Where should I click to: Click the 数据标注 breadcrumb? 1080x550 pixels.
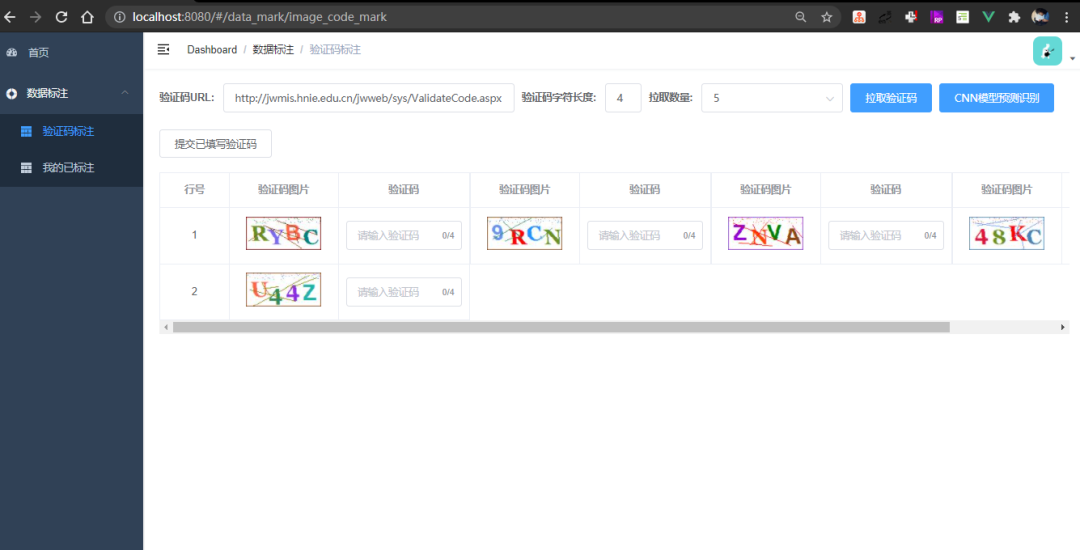273,50
